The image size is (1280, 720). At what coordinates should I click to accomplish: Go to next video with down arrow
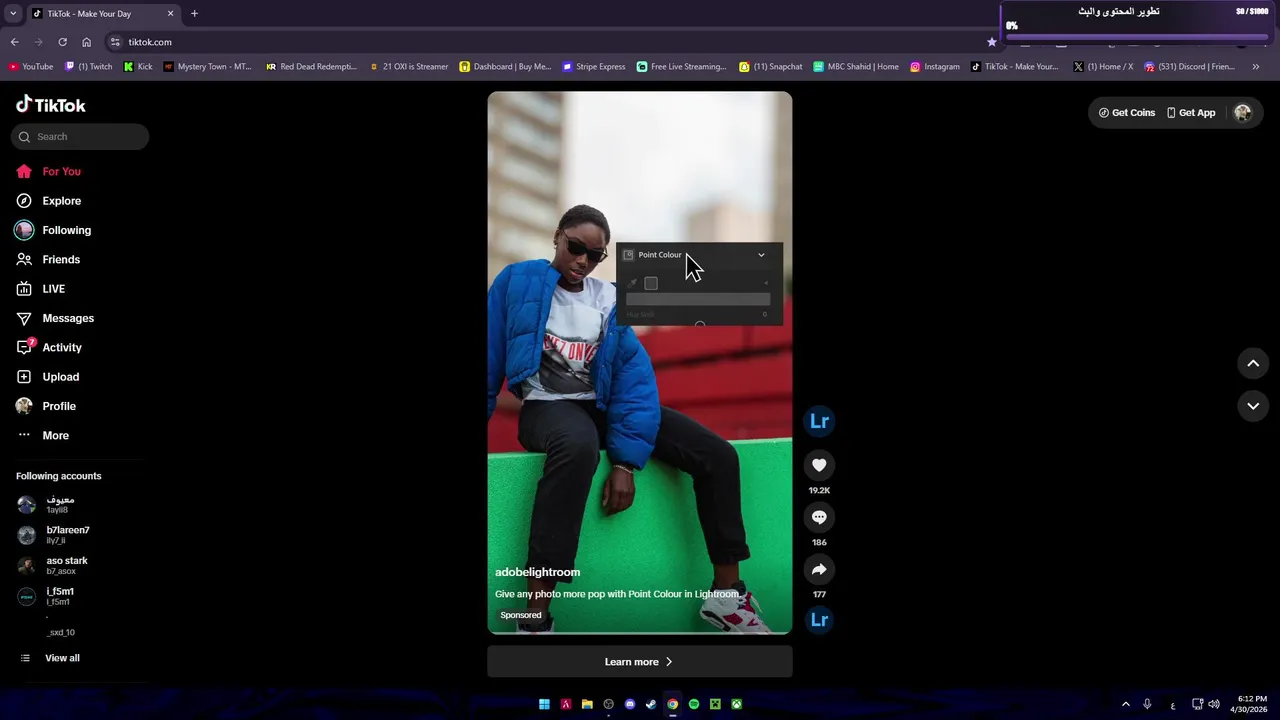pyautogui.click(x=1253, y=406)
